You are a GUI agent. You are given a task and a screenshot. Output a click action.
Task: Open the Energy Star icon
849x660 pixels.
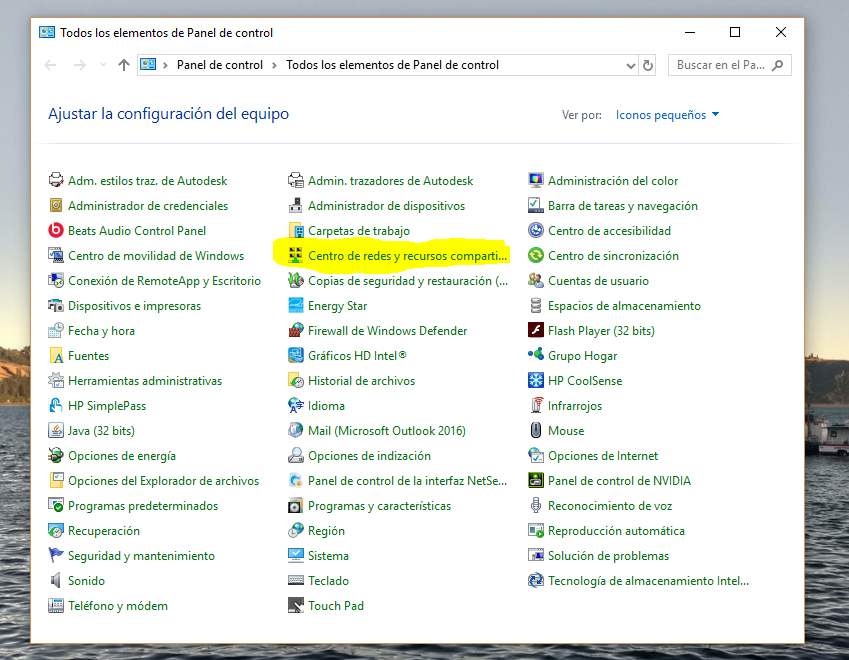click(296, 306)
